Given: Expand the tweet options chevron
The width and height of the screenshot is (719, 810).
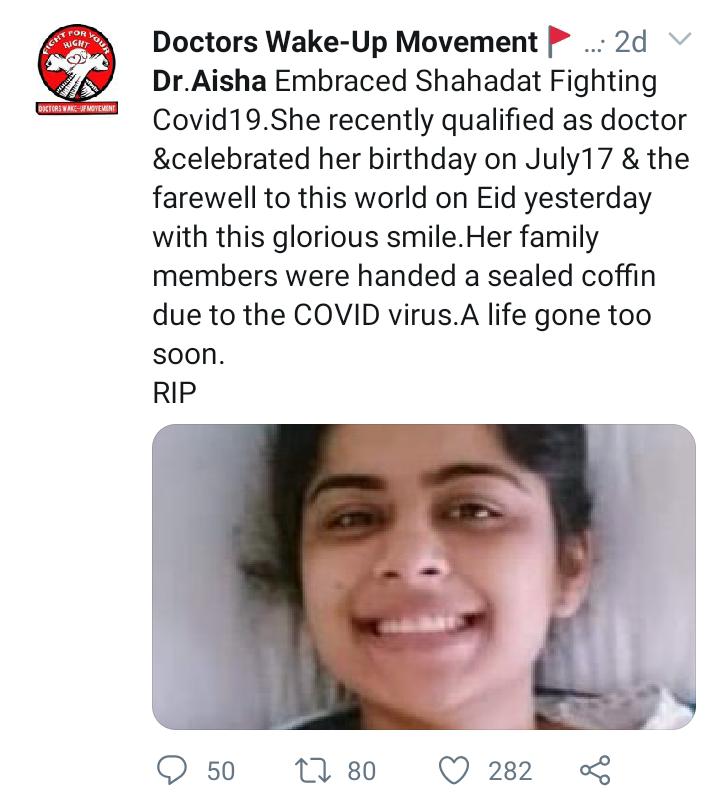Looking at the screenshot, I should [x=679, y=38].
